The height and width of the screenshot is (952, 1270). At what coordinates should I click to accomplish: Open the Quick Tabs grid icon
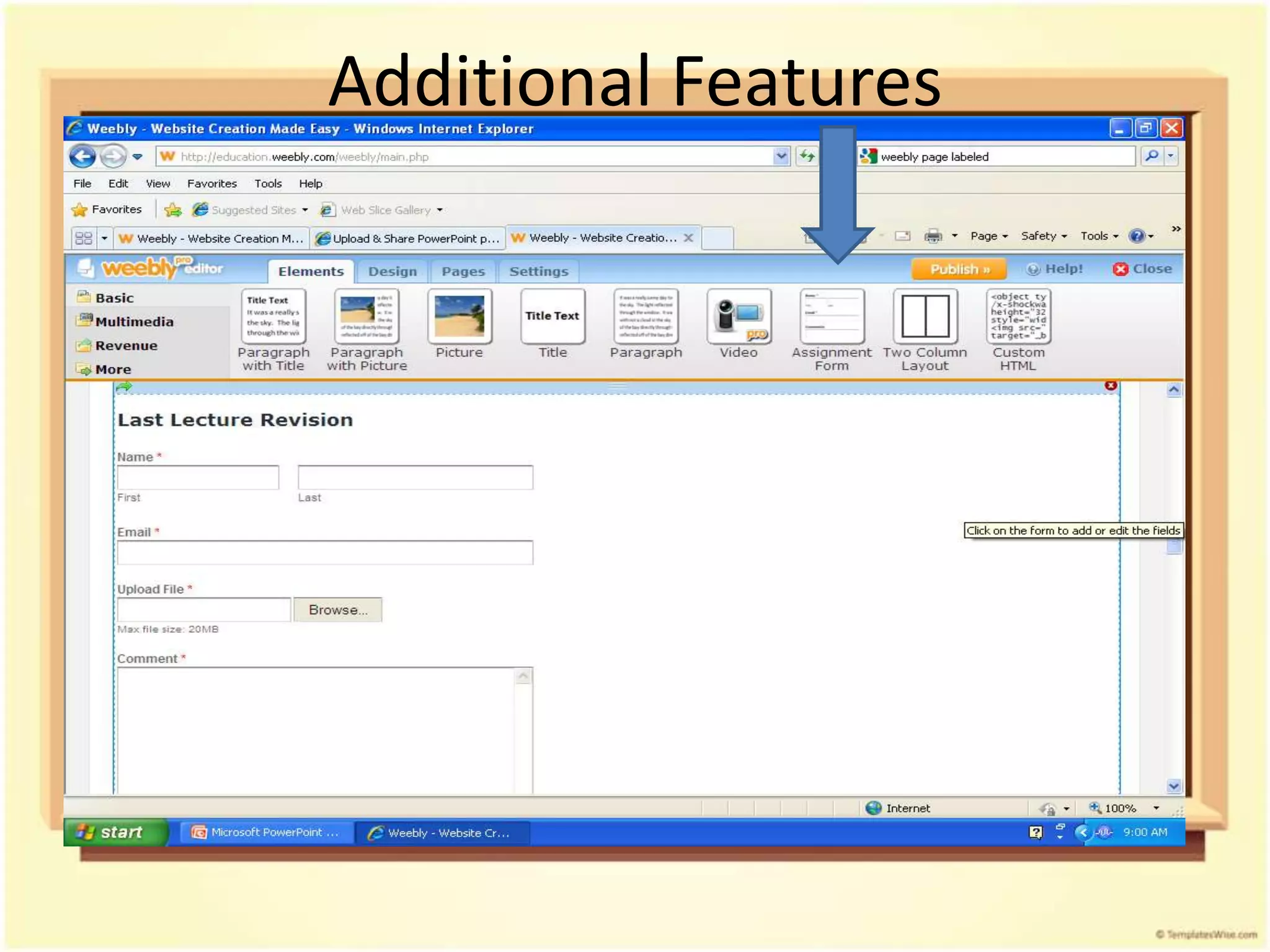click(84, 238)
